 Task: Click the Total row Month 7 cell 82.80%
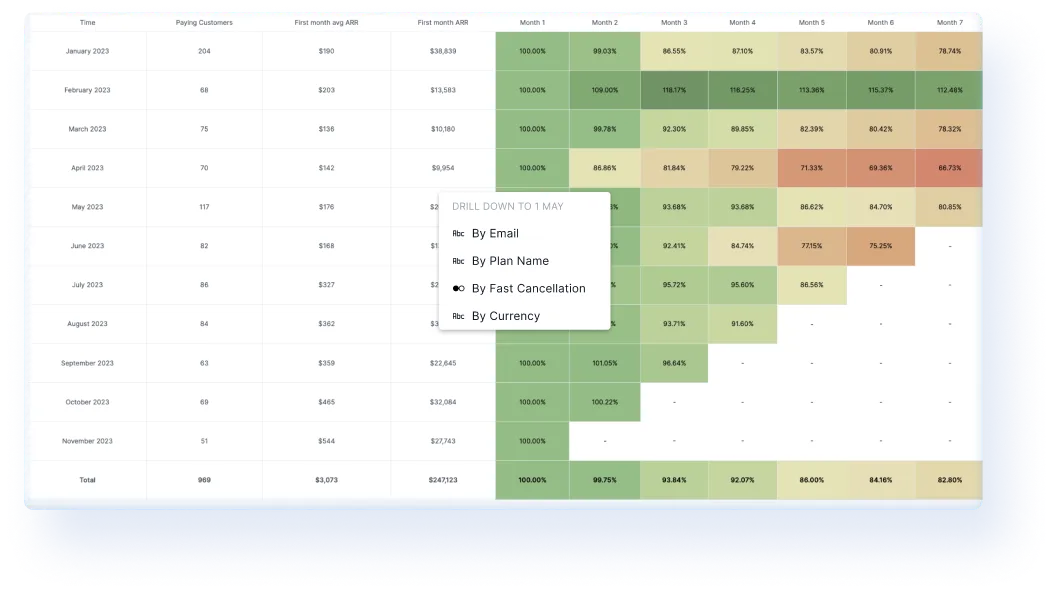(949, 480)
